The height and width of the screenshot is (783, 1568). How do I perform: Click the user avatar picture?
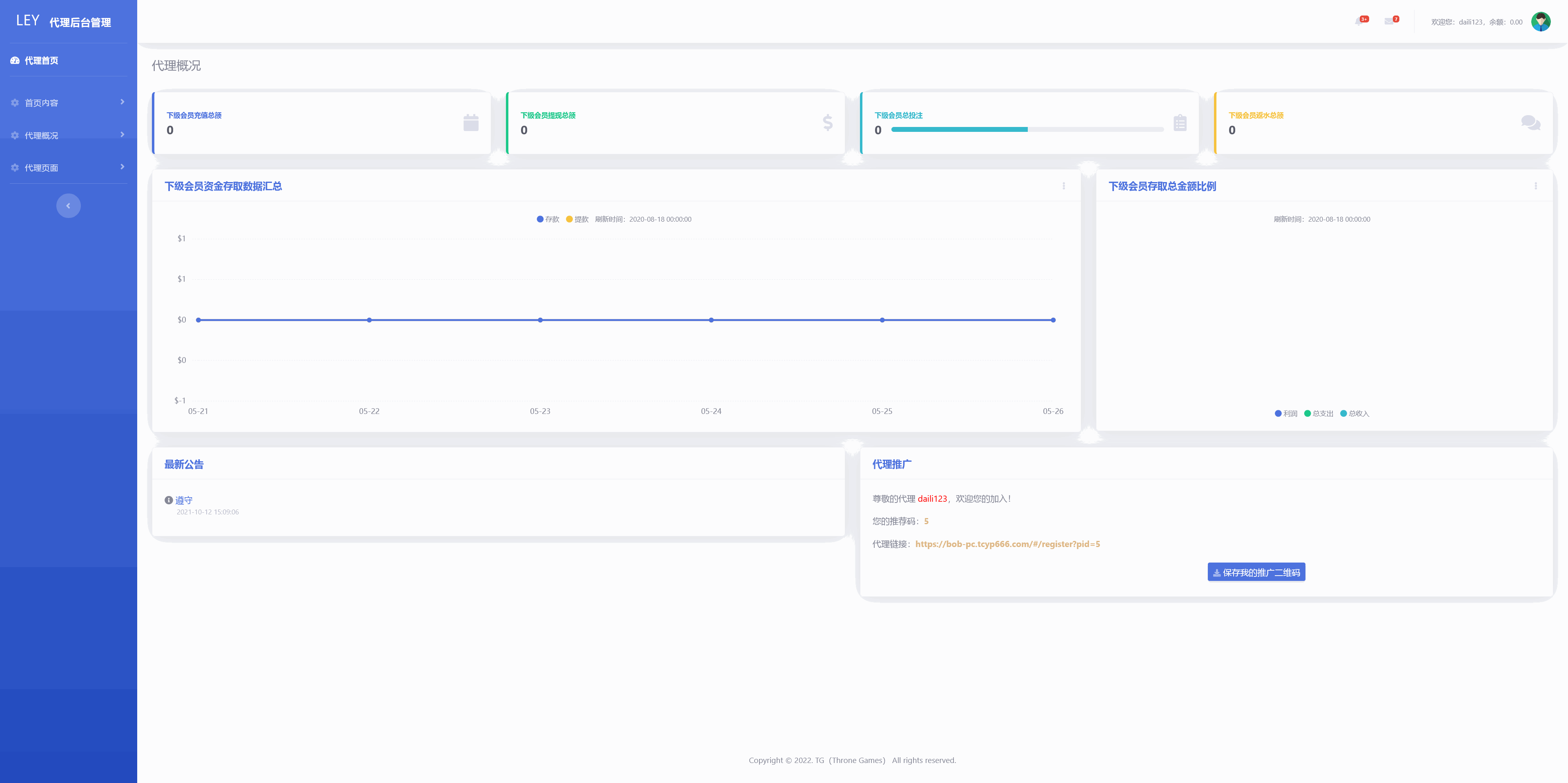pos(1540,22)
